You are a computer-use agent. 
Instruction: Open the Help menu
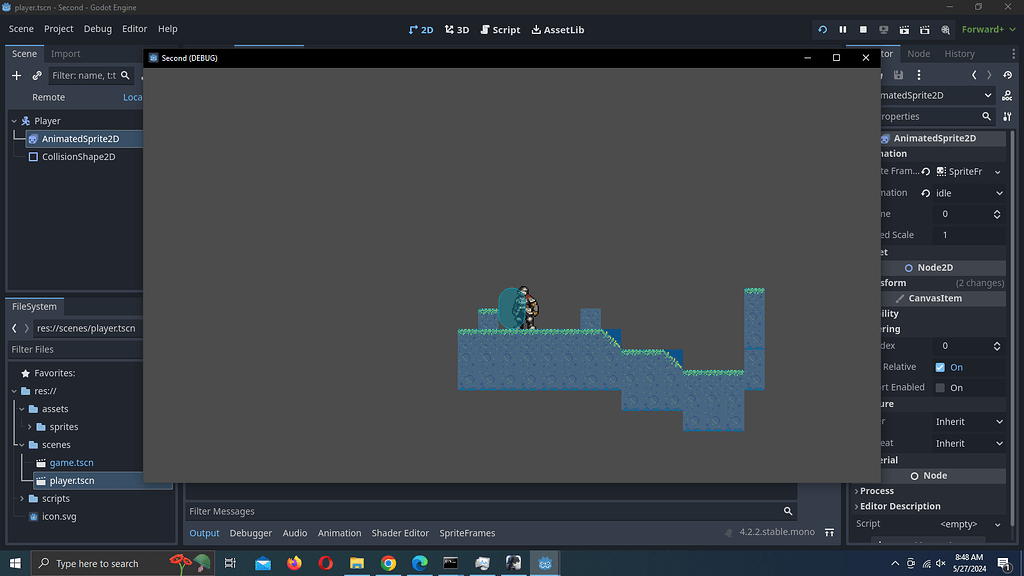pyautogui.click(x=167, y=29)
